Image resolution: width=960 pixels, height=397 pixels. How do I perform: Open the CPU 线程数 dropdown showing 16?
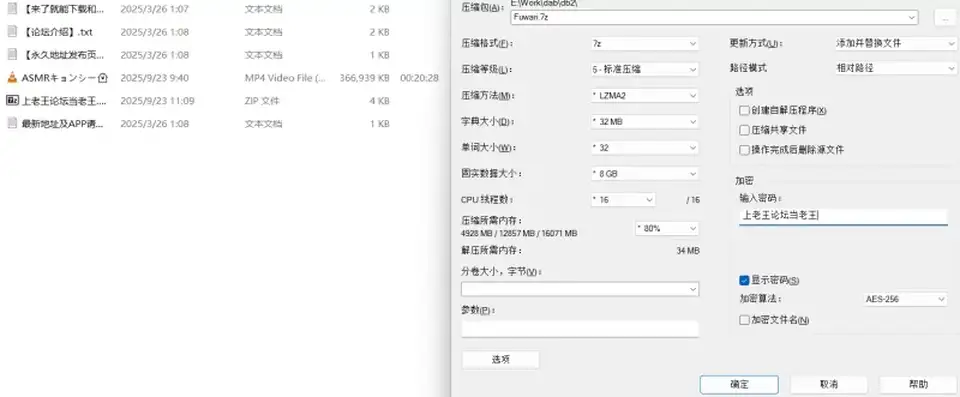tap(623, 200)
